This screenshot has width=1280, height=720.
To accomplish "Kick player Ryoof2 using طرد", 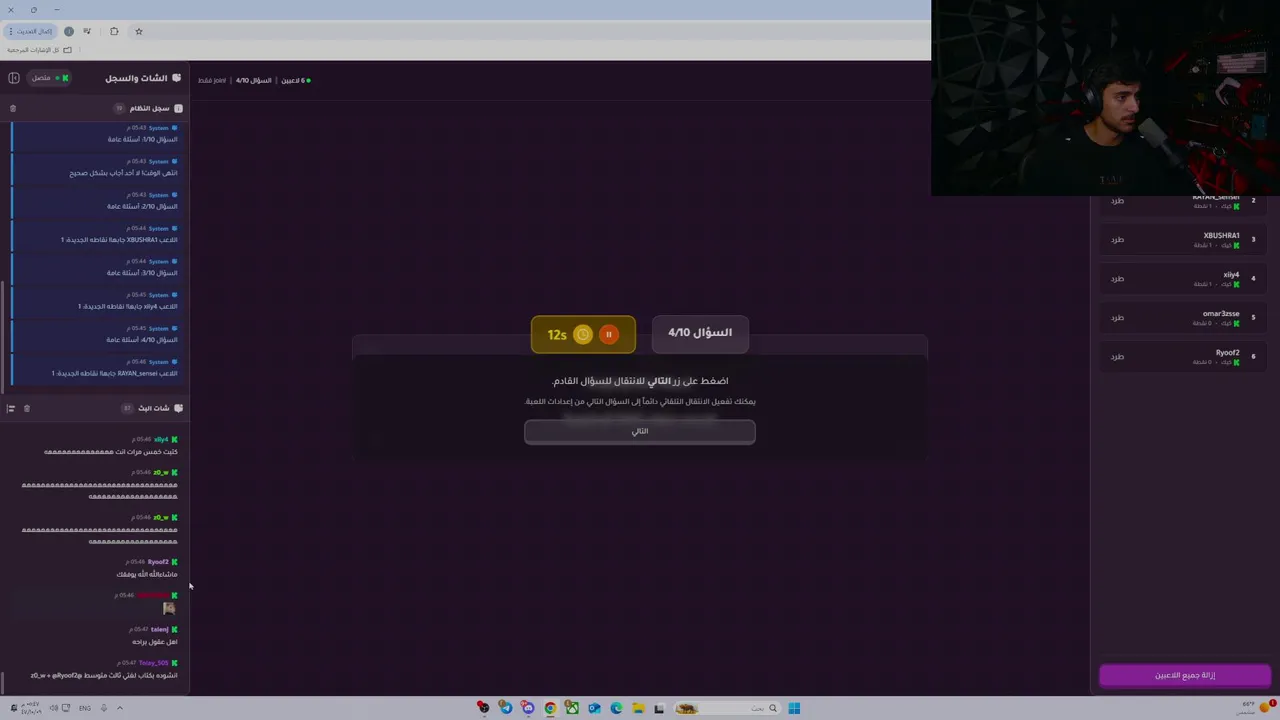I will (1117, 357).
